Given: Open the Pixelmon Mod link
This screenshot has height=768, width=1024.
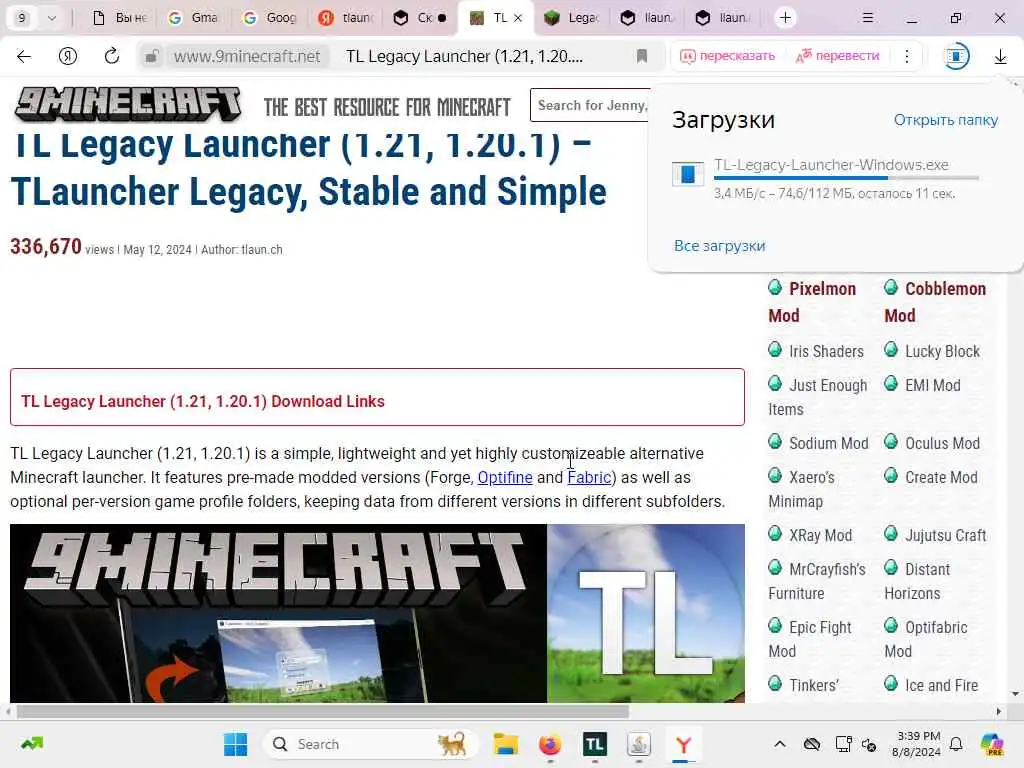Looking at the screenshot, I should [812, 302].
